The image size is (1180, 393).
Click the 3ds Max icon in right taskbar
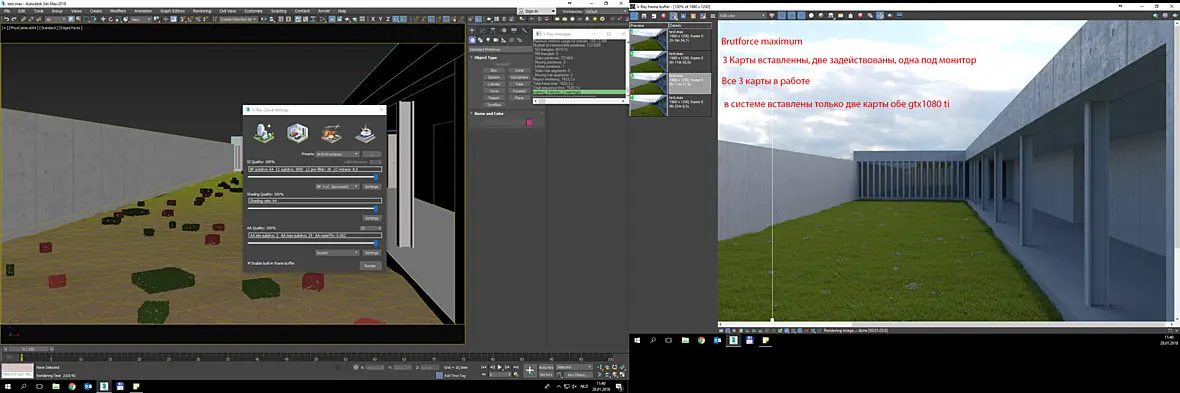(x=733, y=340)
